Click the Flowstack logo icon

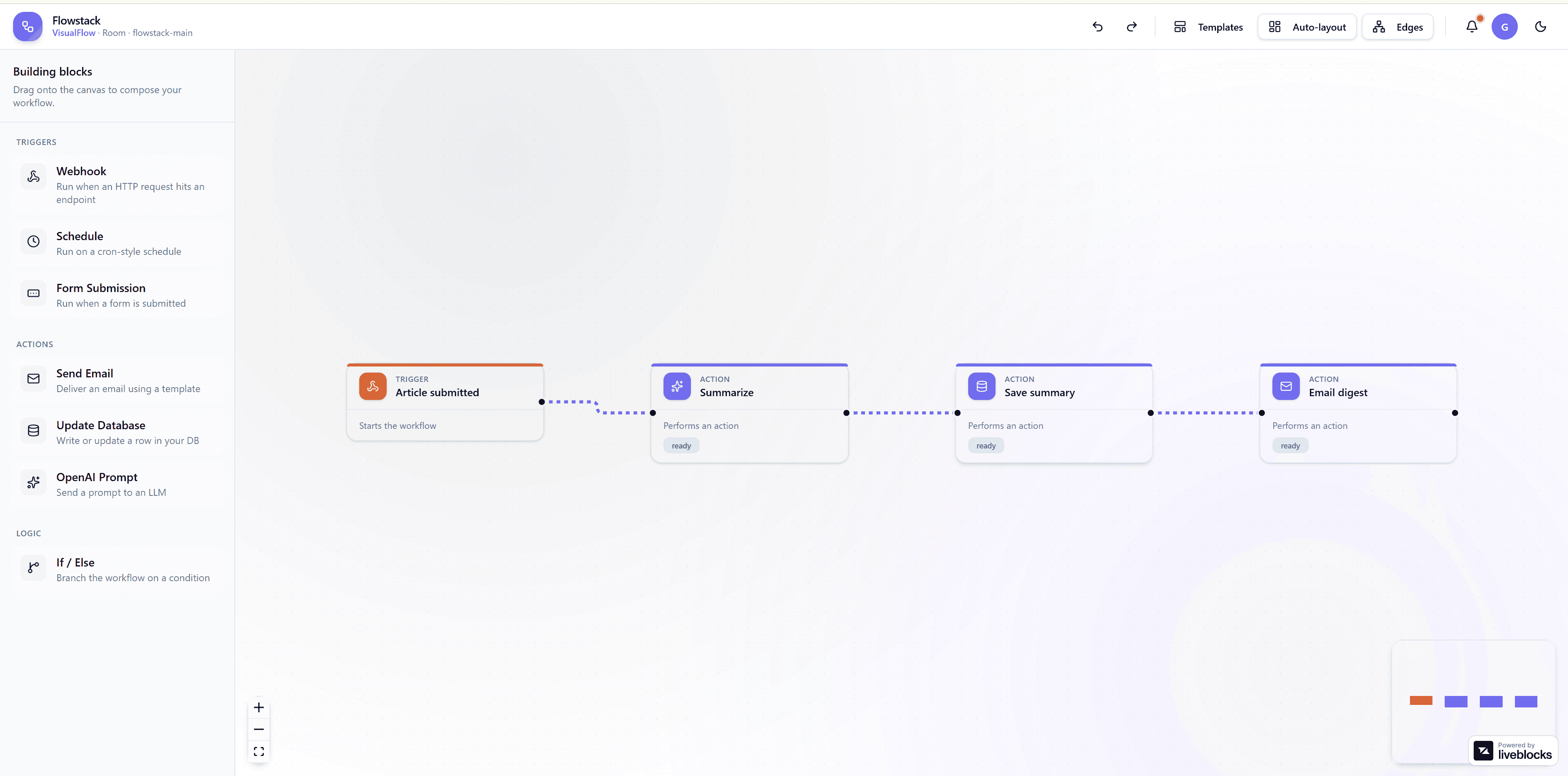tap(27, 27)
